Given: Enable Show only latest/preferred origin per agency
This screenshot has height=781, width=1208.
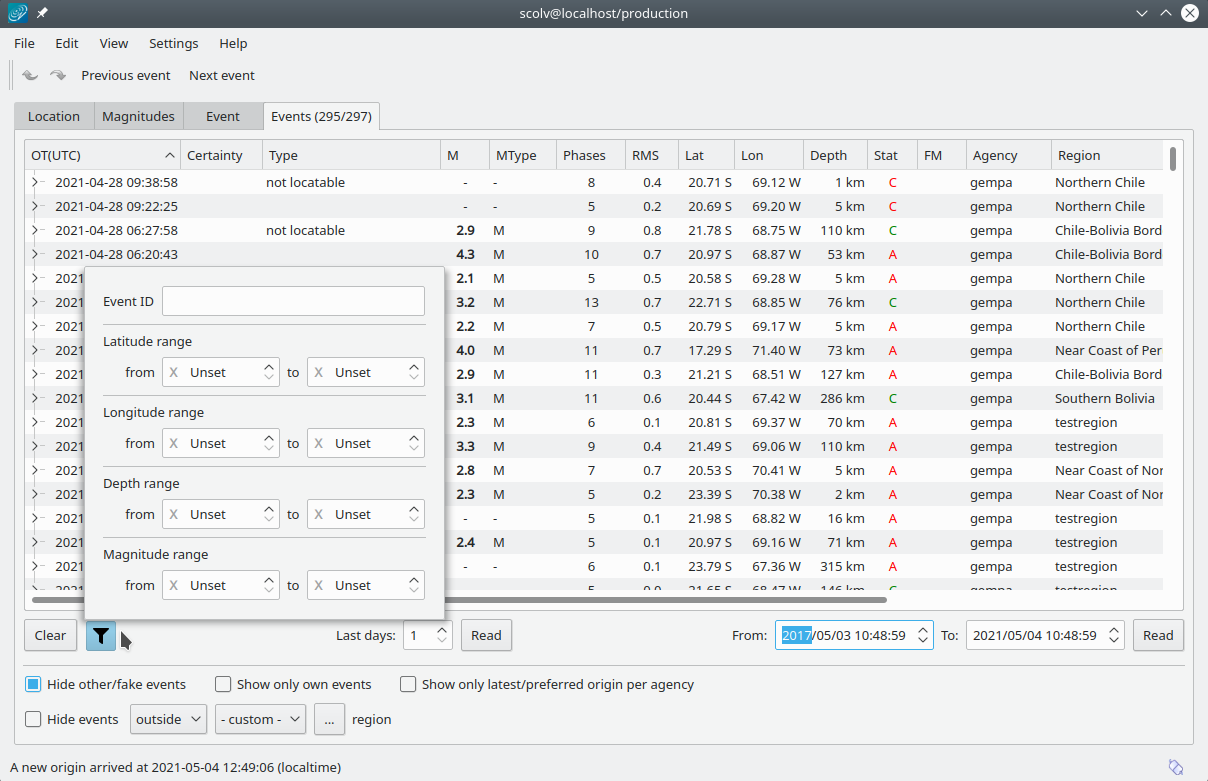Looking at the screenshot, I should click(x=408, y=685).
